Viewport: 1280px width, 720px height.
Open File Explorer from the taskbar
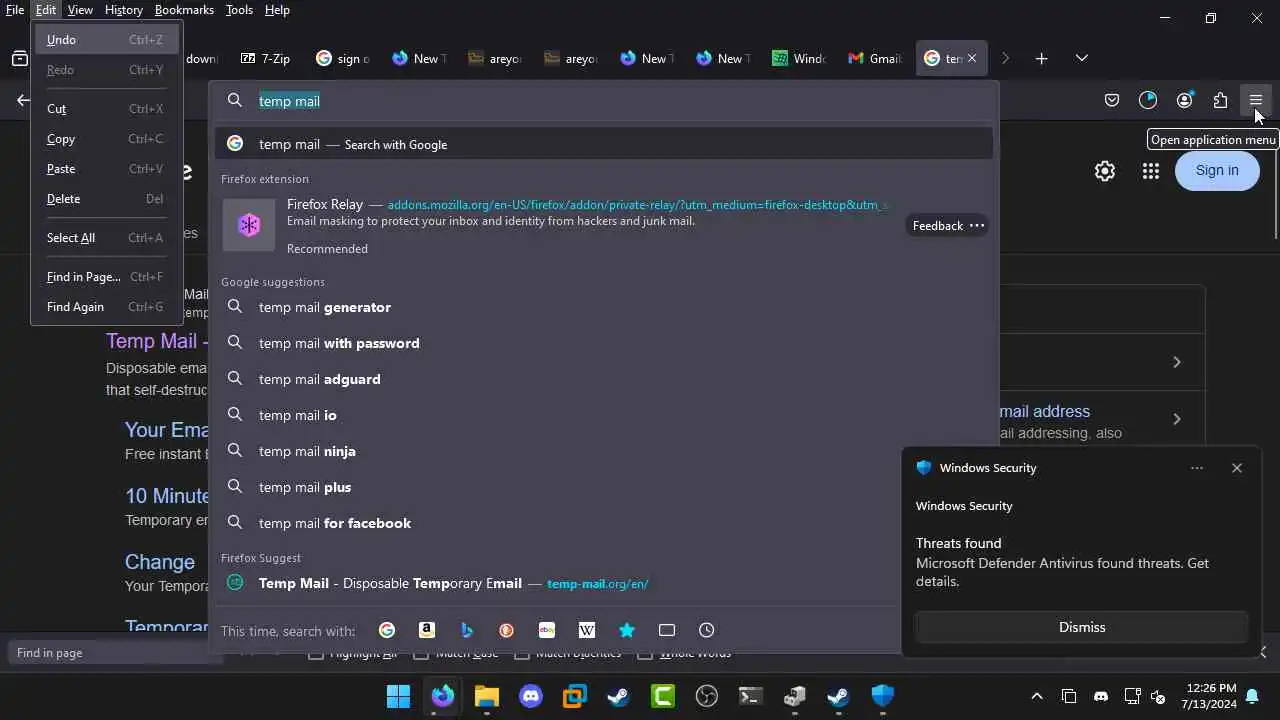click(x=487, y=696)
